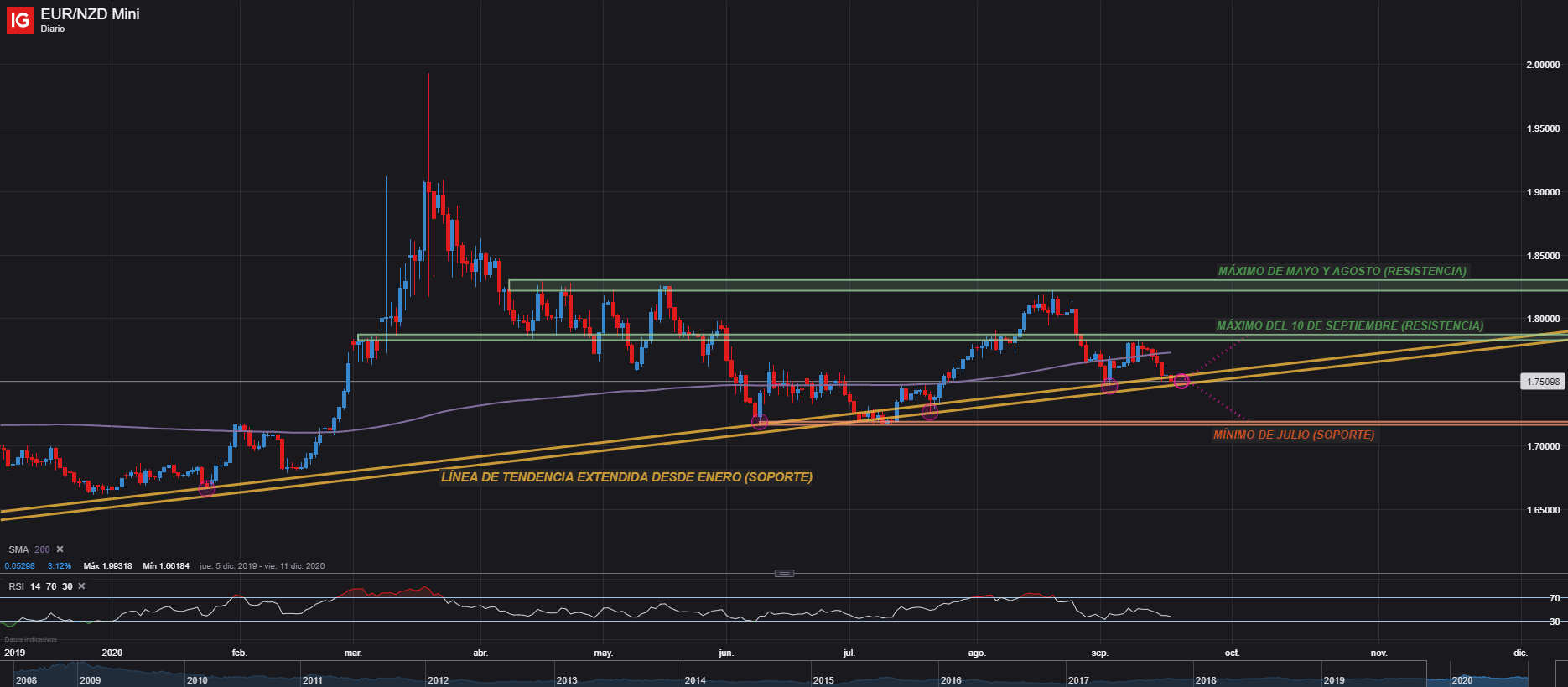Edit the RSI oversold value 30 in header
1568x687 pixels.
[x=67, y=586]
